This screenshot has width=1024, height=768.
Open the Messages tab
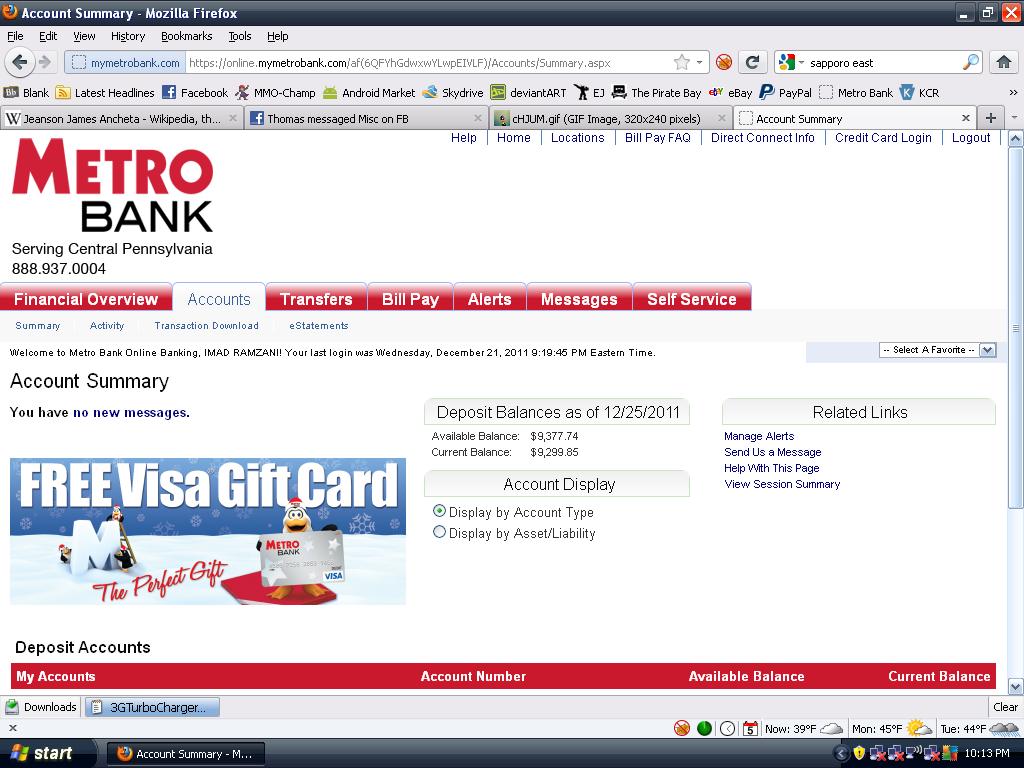pyautogui.click(x=579, y=298)
